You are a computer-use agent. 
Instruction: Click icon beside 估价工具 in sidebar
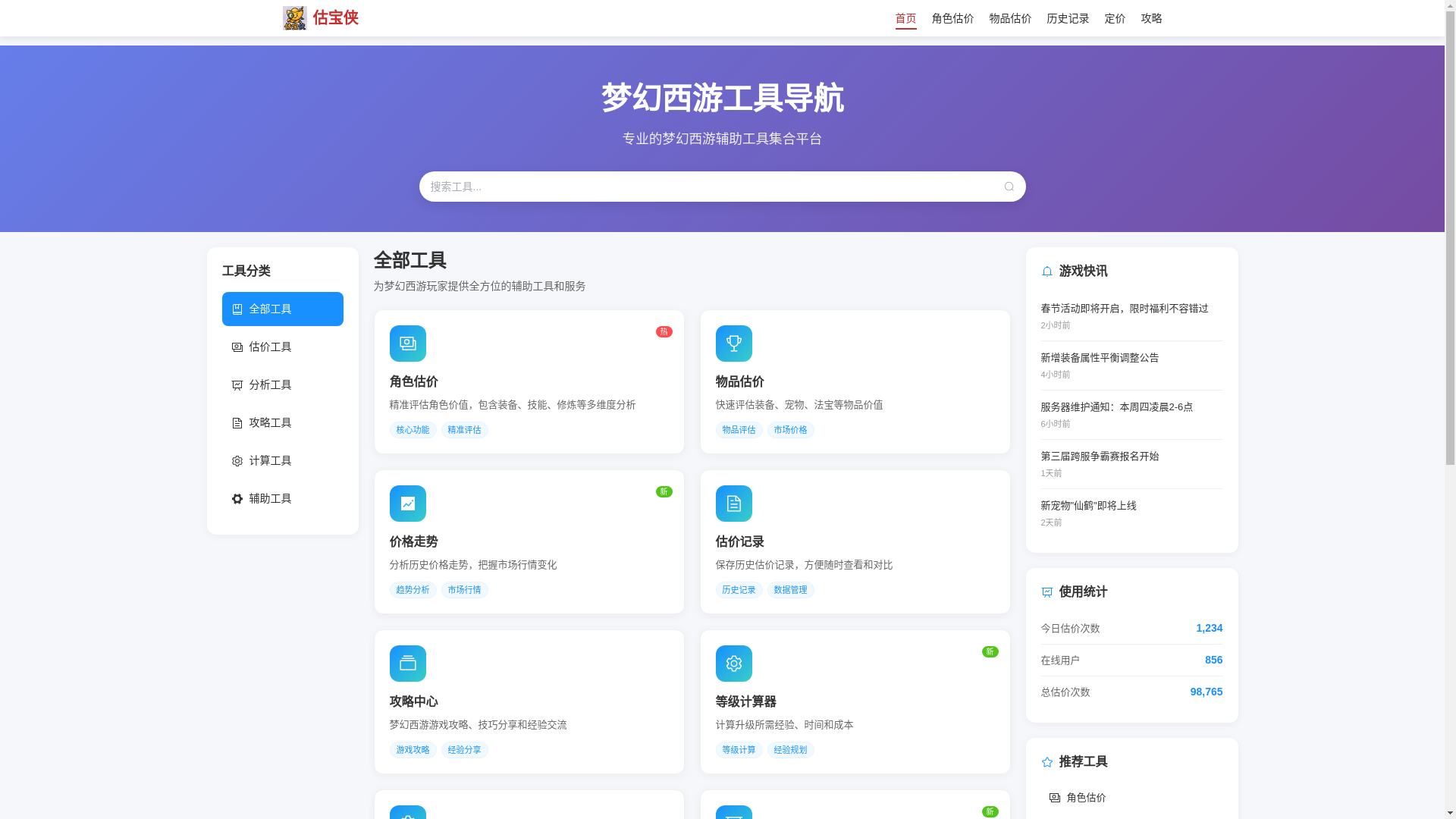[x=237, y=347]
